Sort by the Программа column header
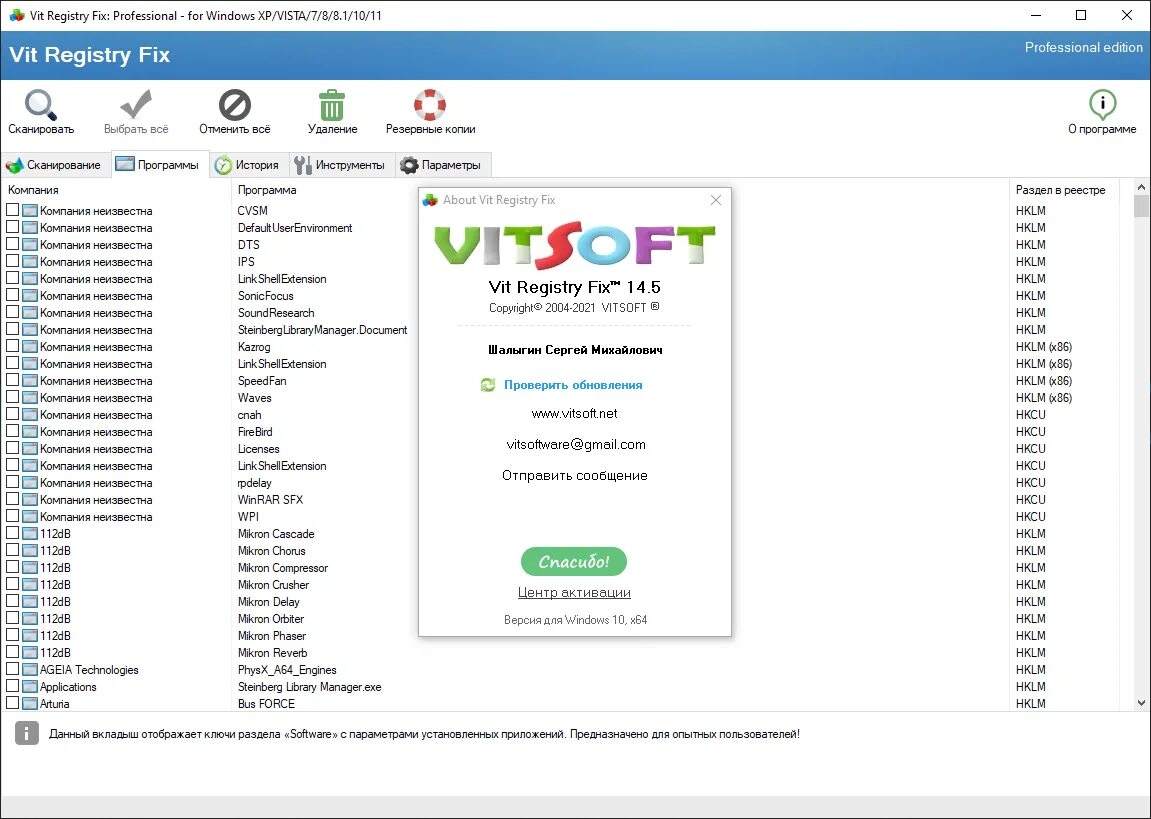1151x819 pixels. tap(620, 190)
